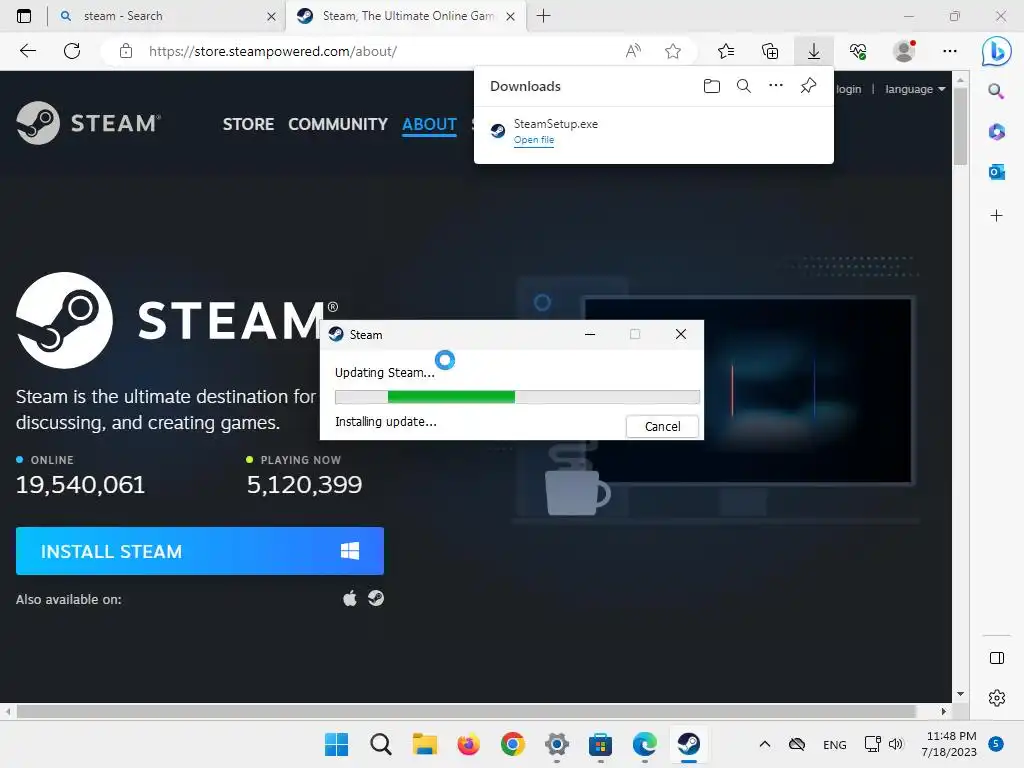
Task: Open Browser essentials heart icon
Action: tap(858, 51)
